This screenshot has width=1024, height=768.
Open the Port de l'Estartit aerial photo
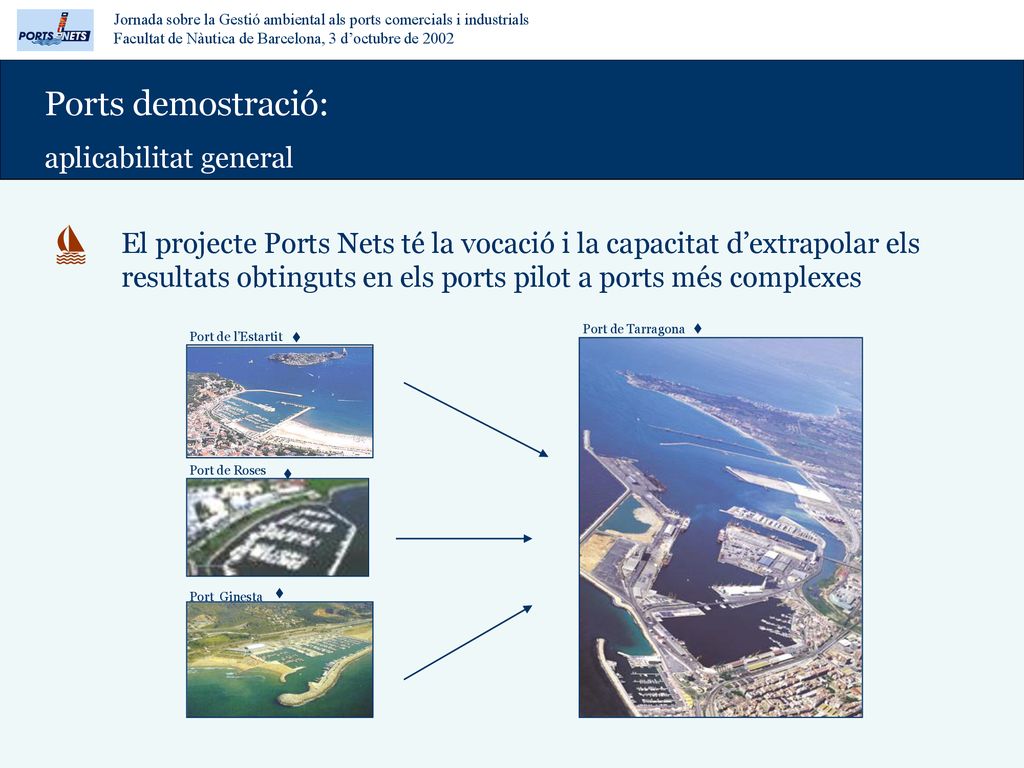point(280,401)
